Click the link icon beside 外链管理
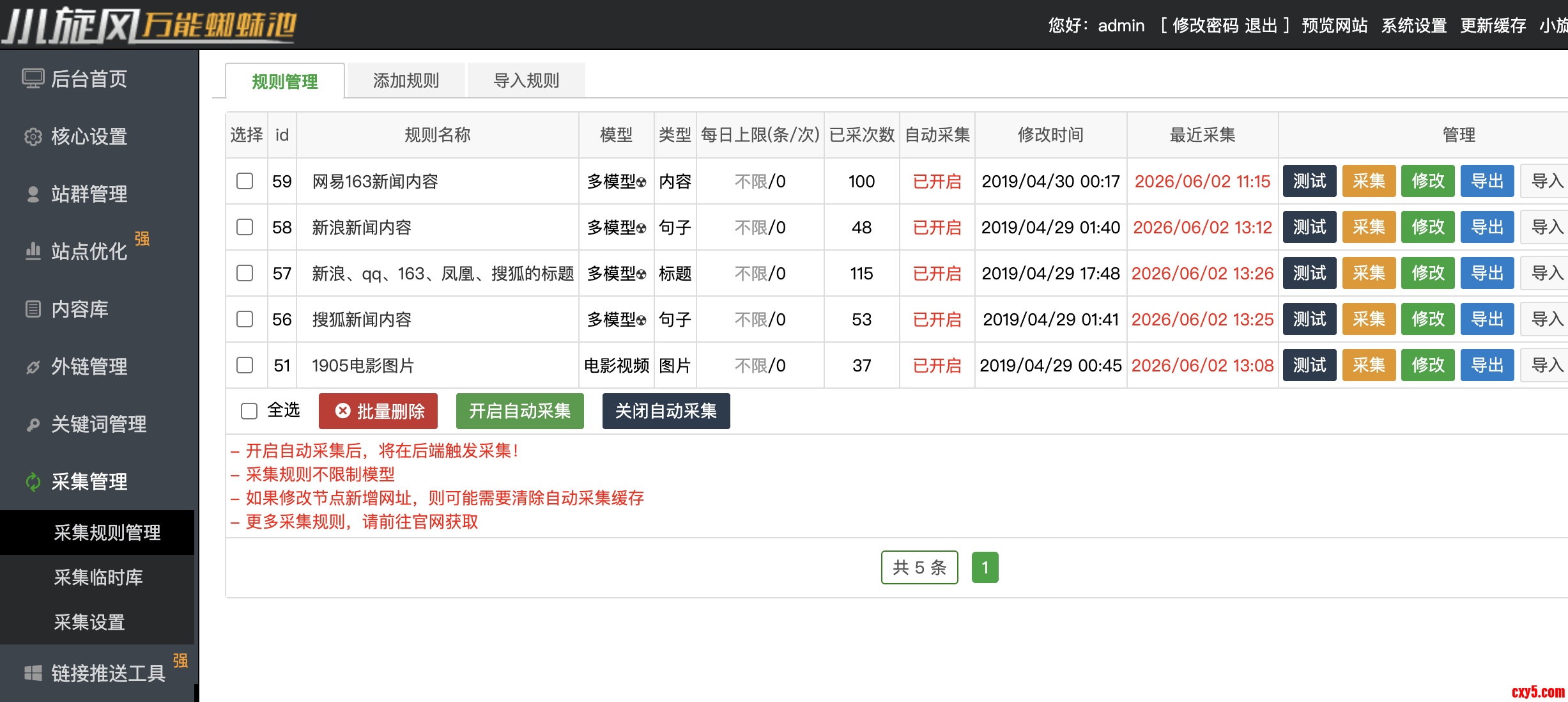Viewport: 1568px width, 702px height. (33, 367)
